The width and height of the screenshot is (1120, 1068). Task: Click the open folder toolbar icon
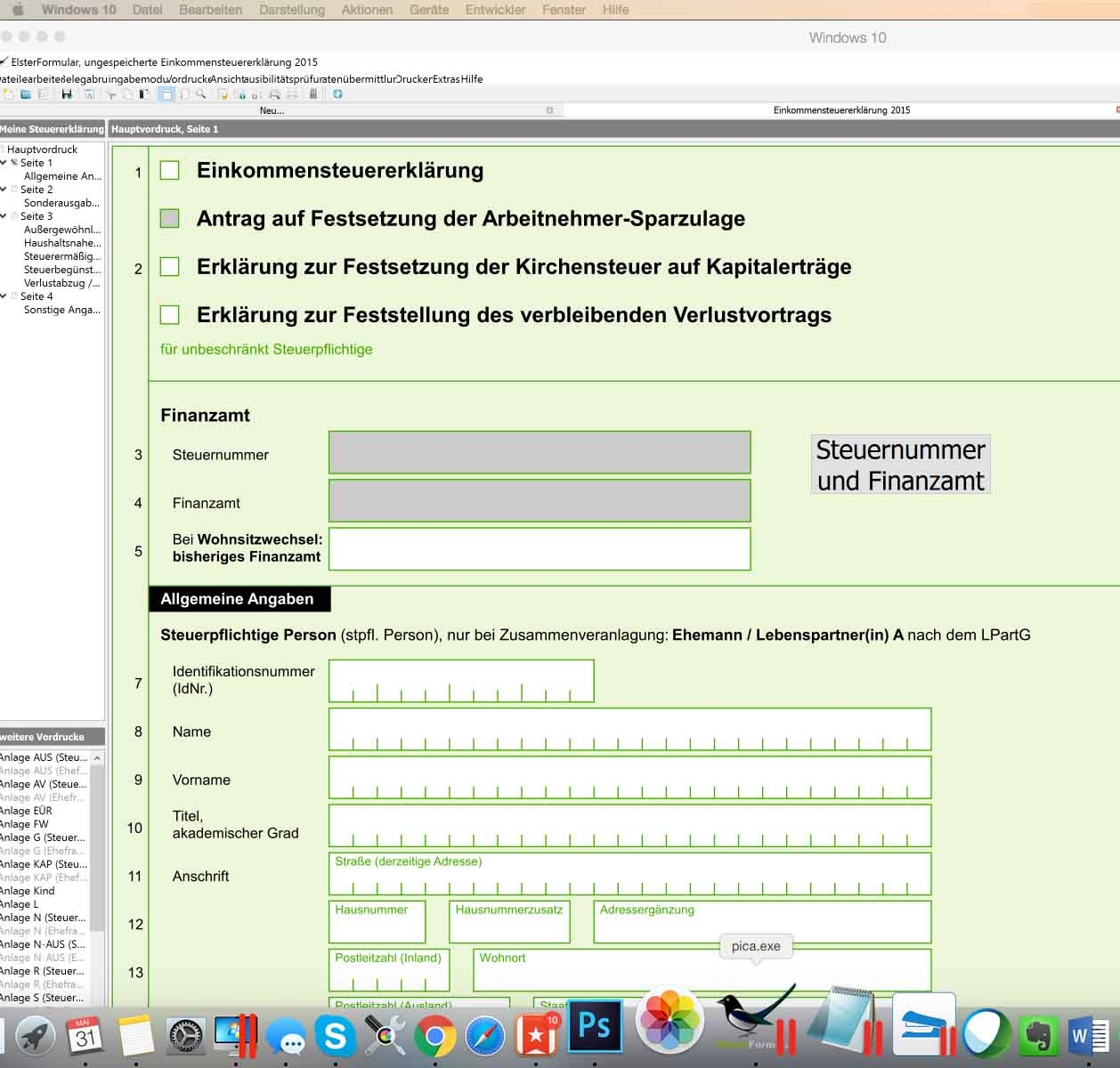pos(26,94)
